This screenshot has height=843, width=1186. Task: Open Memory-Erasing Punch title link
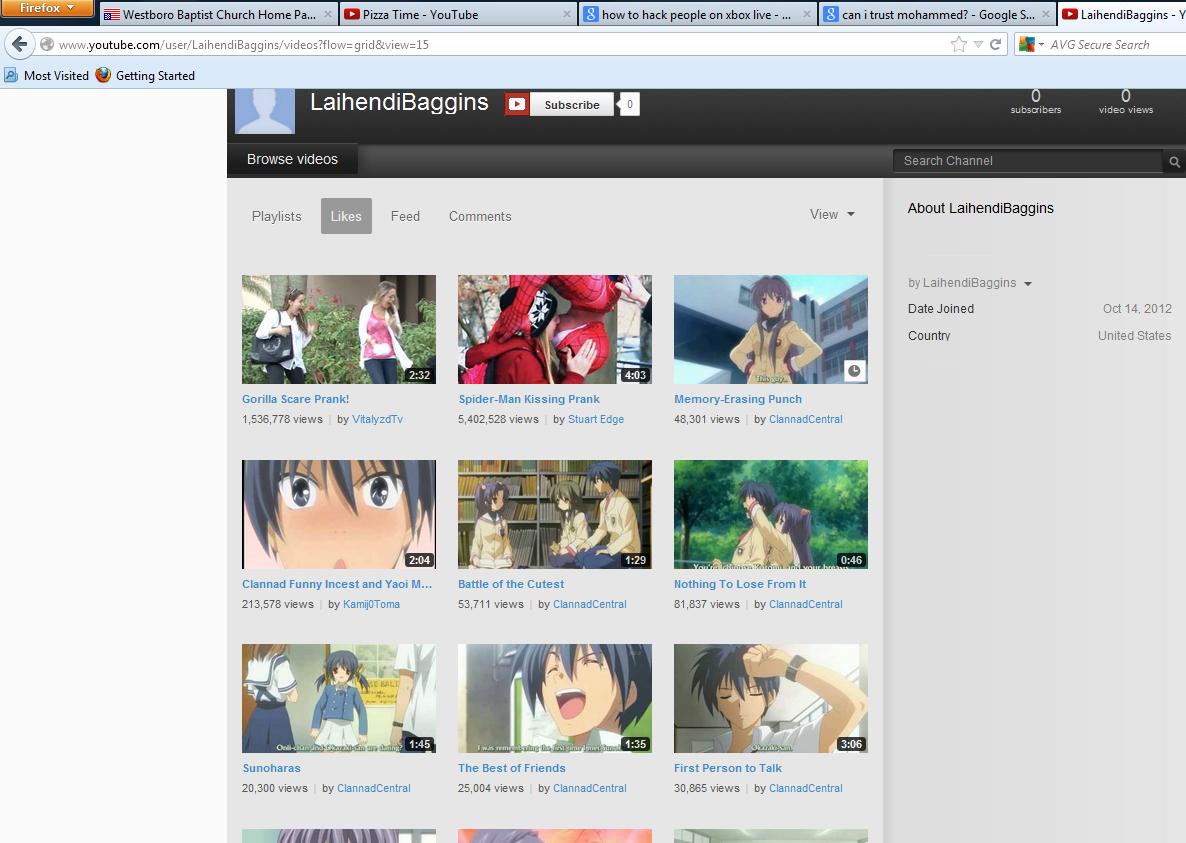(737, 399)
